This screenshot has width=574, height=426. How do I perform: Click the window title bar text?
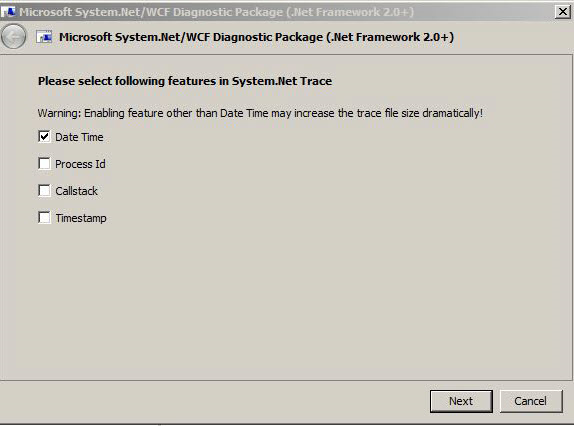216,12
